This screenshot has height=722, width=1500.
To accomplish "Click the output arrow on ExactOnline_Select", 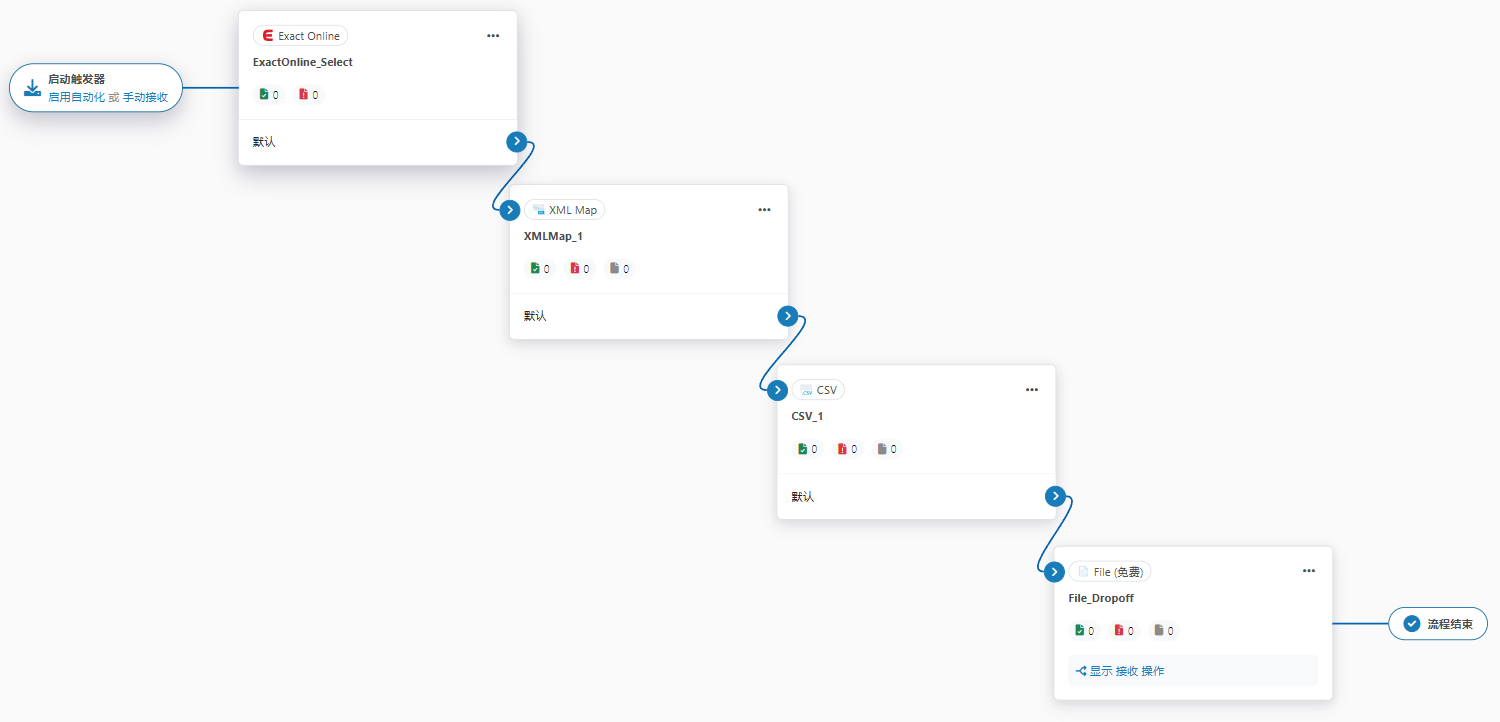I will [x=516, y=142].
